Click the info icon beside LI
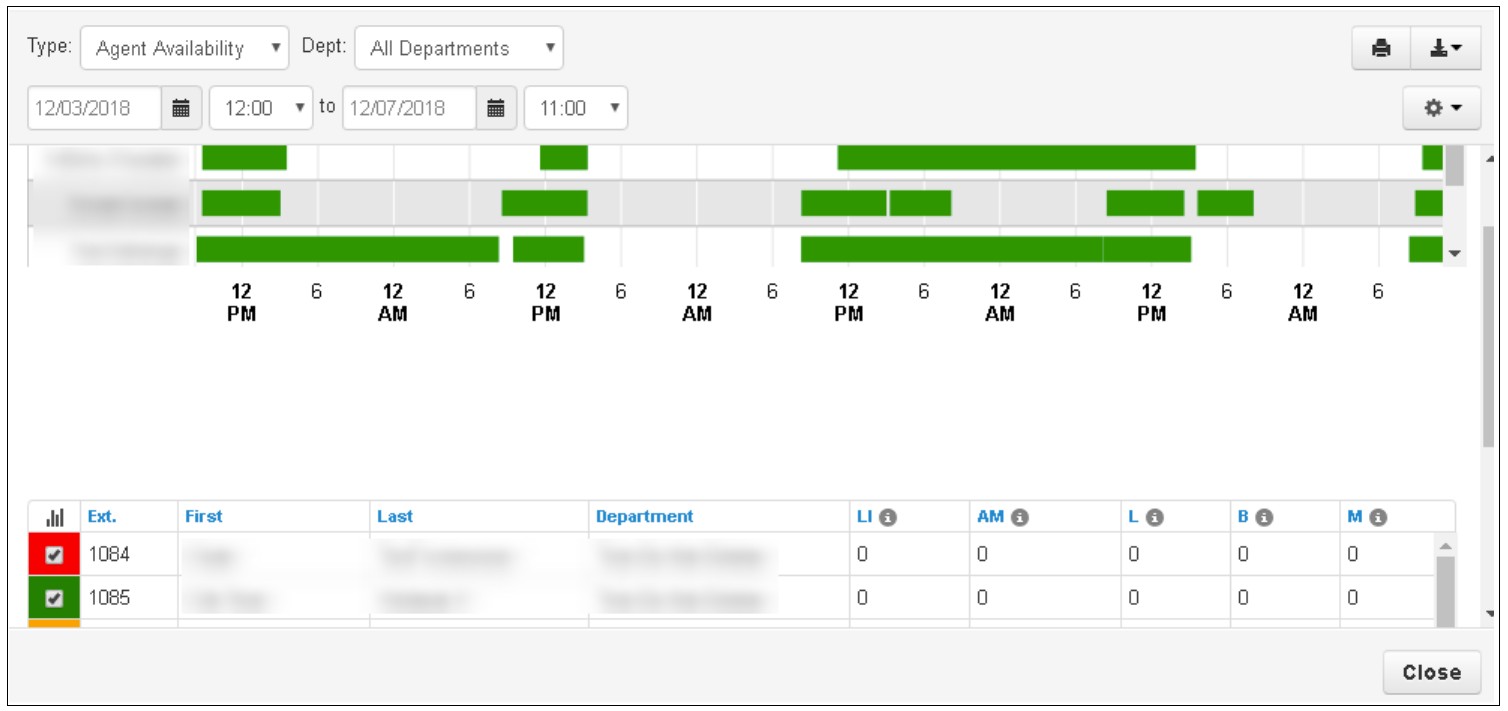This screenshot has height=711, width=1508. pyautogui.click(x=888, y=518)
